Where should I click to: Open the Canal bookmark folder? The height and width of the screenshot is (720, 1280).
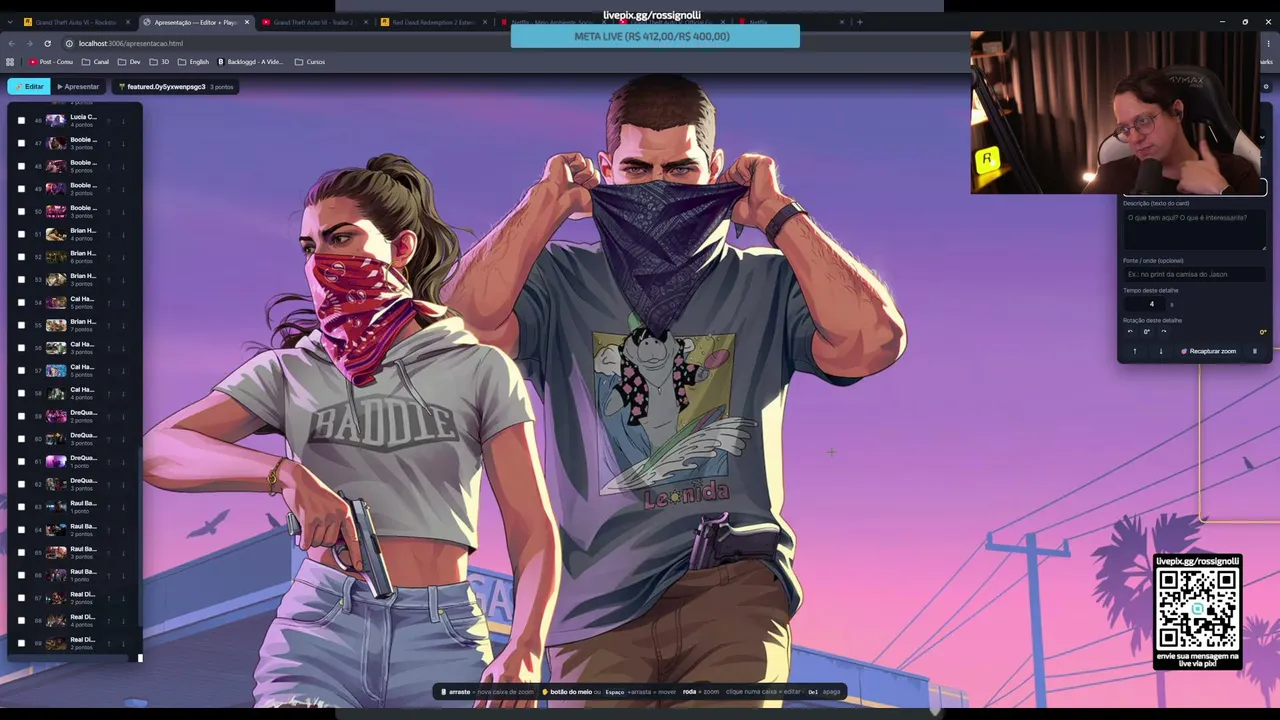[x=95, y=62]
